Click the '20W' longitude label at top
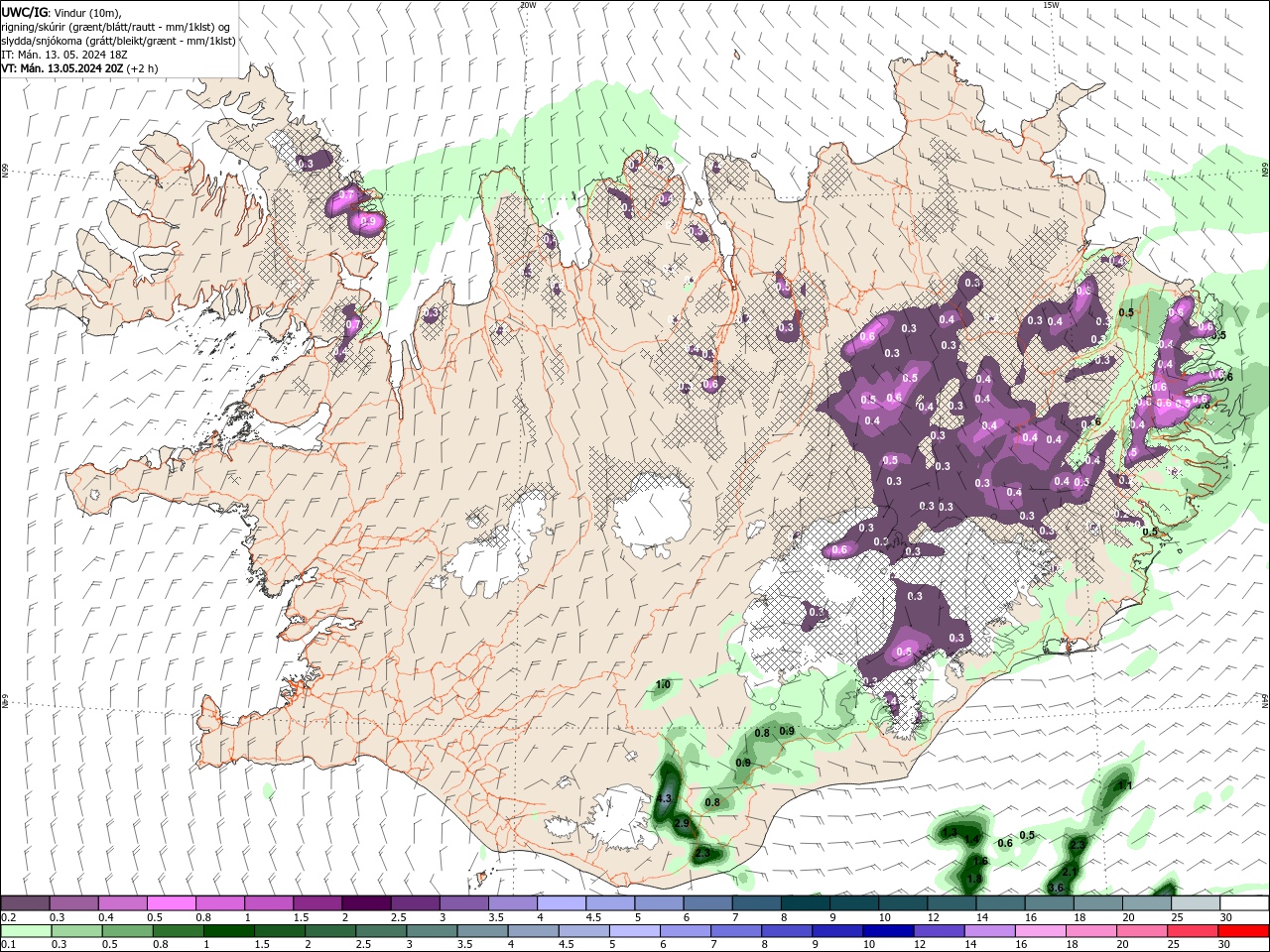The image size is (1270, 952). (528, 5)
